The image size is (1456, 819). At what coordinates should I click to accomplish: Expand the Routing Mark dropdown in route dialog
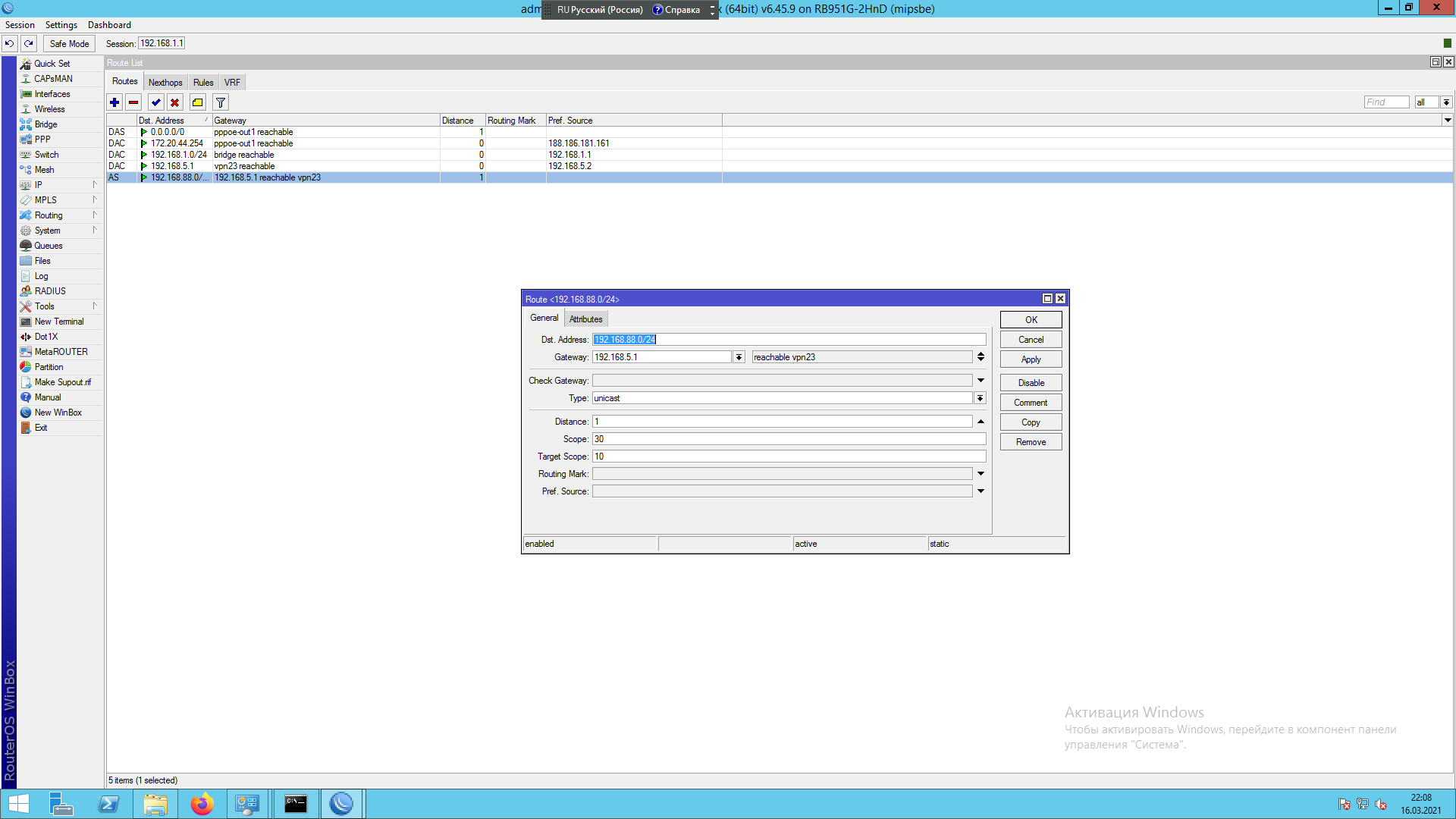(x=981, y=473)
